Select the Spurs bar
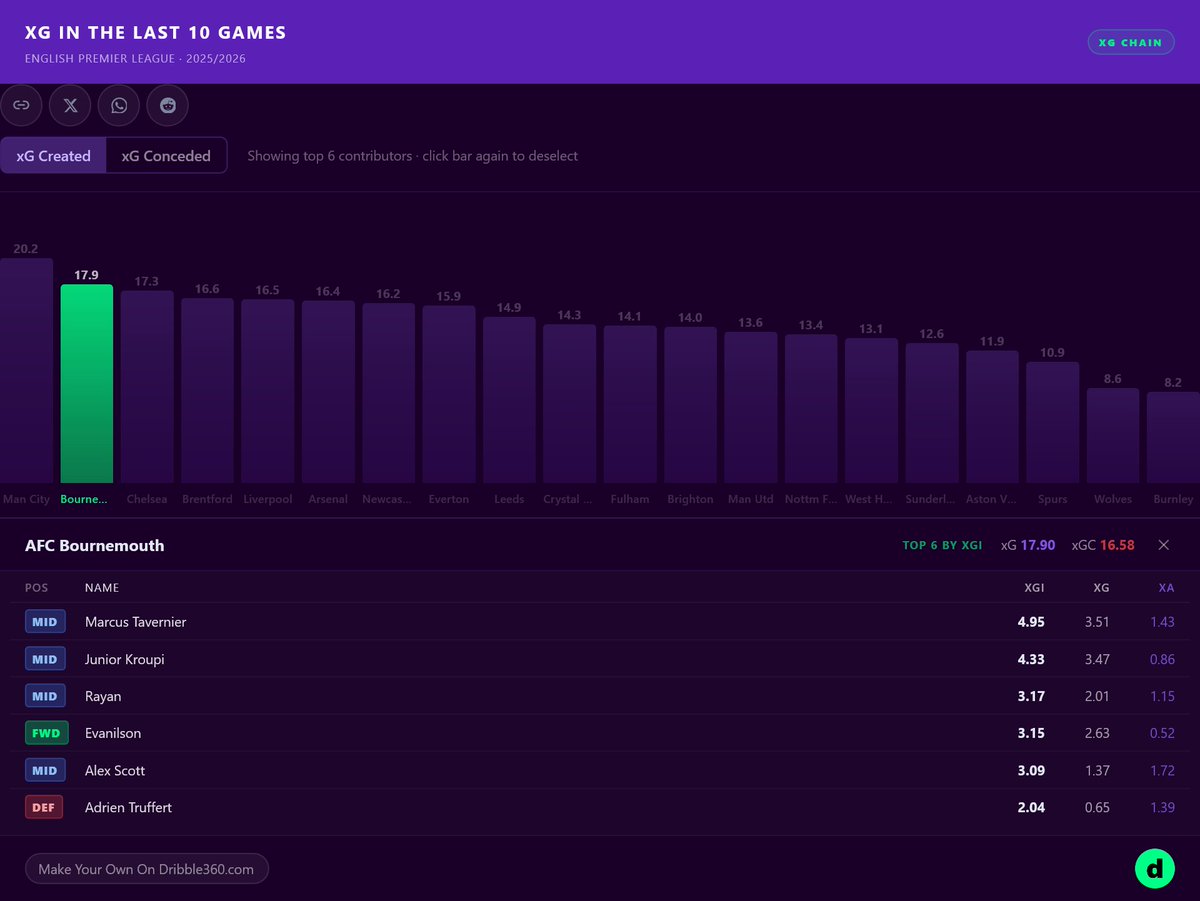 click(1052, 423)
